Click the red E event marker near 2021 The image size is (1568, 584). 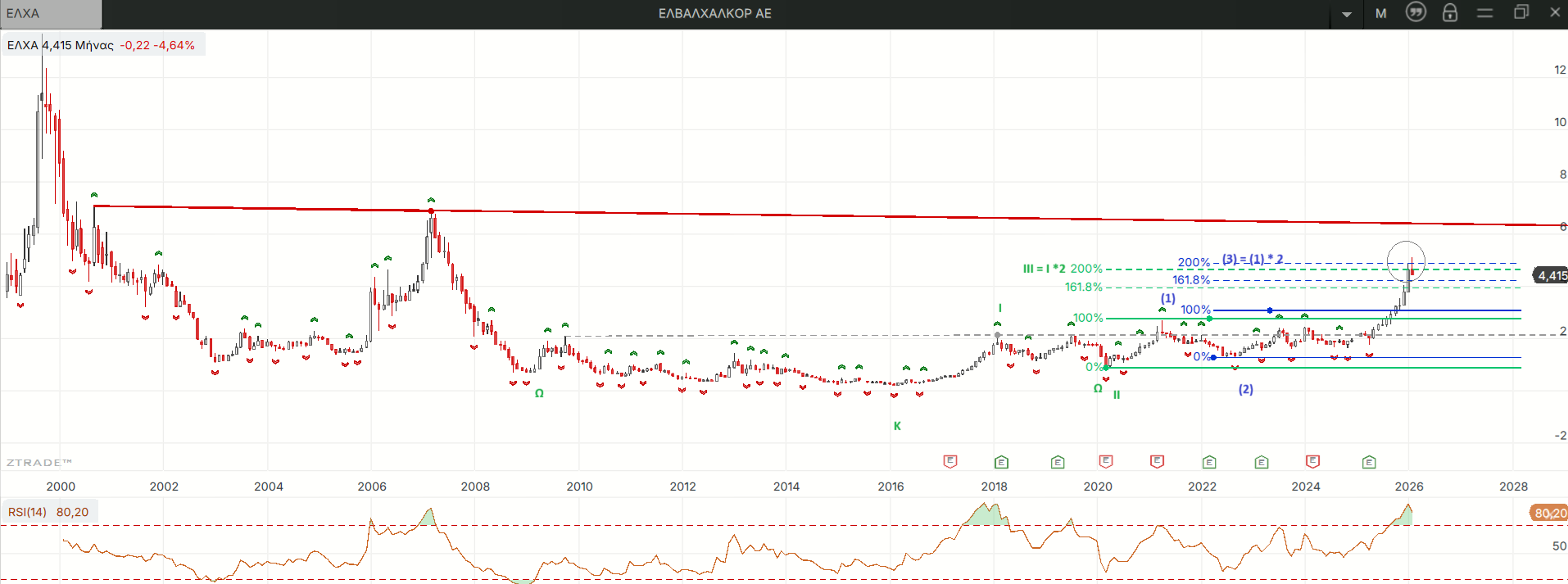point(1157,461)
